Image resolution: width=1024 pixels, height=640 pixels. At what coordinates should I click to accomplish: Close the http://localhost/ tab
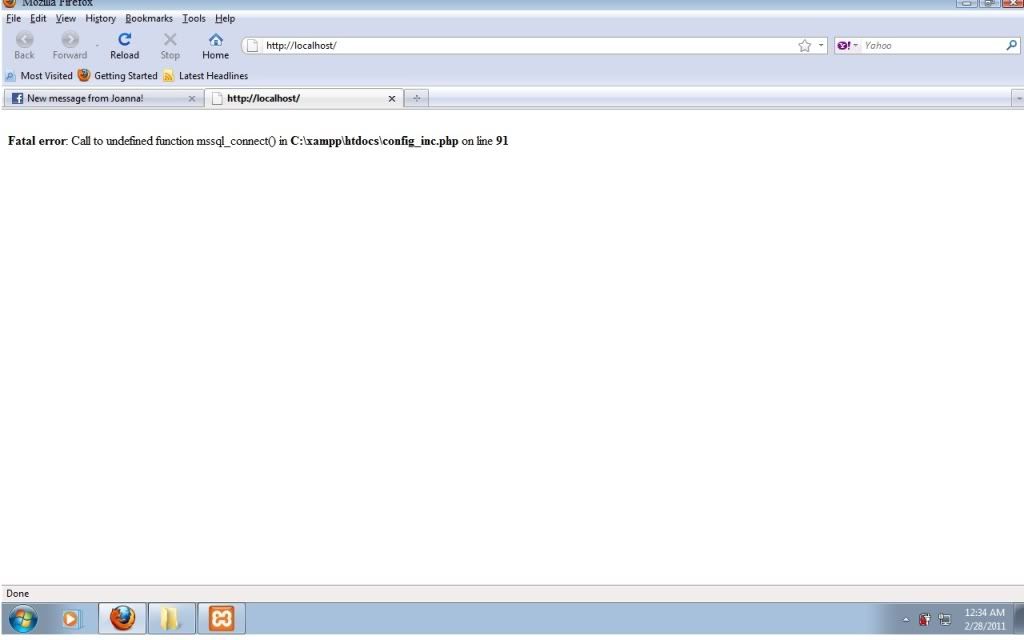pyautogui.click(x=392, y=98)
